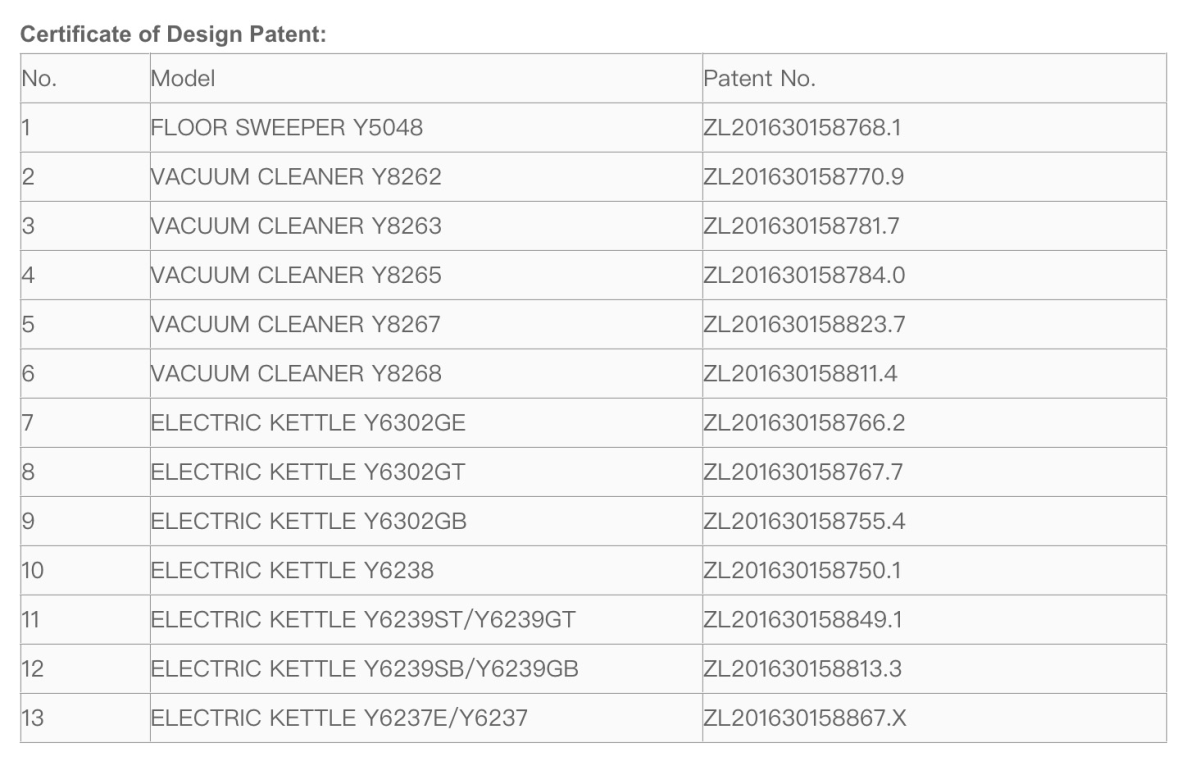Select ELECTRIC KETTLE Y6237E/Y6237 cell
This screenshot has height=766, width=1200.
(426, 718)
